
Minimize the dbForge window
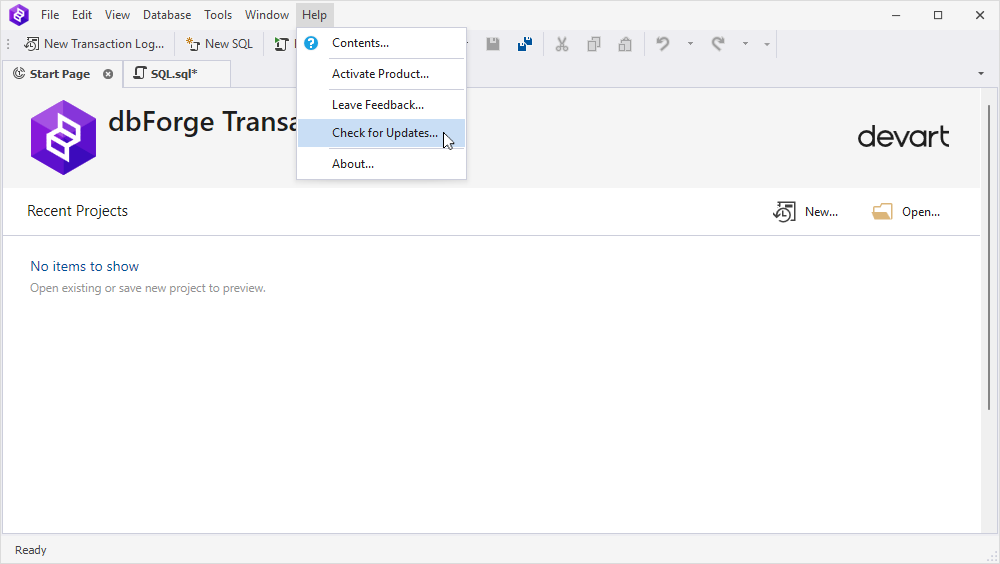896,15
